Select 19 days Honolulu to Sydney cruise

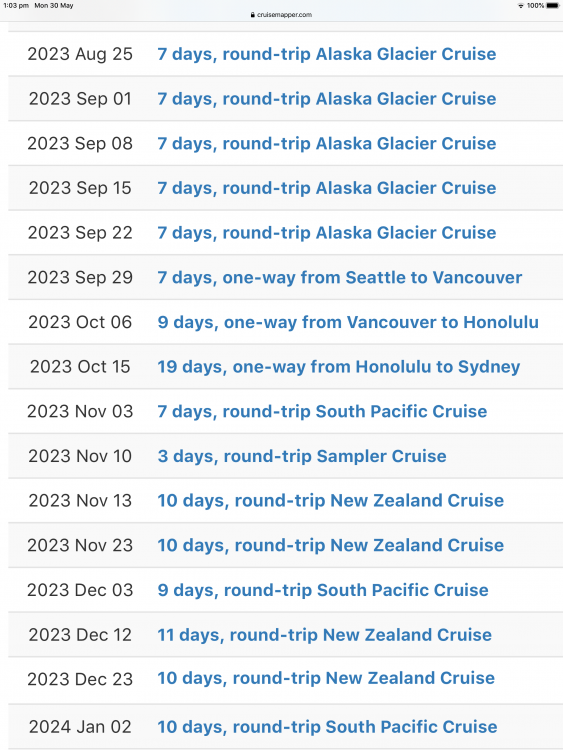[x=339, y=367]
